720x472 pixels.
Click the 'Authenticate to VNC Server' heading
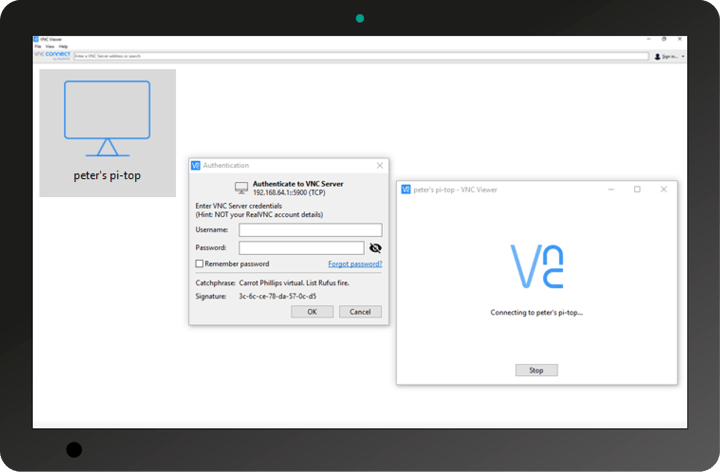coord(298,184)
